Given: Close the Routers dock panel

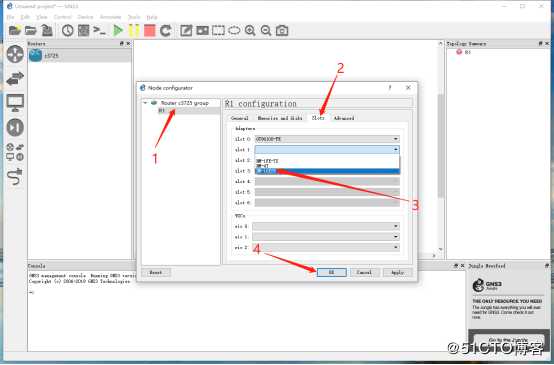Looking at the screenshot, I should 128,43.
